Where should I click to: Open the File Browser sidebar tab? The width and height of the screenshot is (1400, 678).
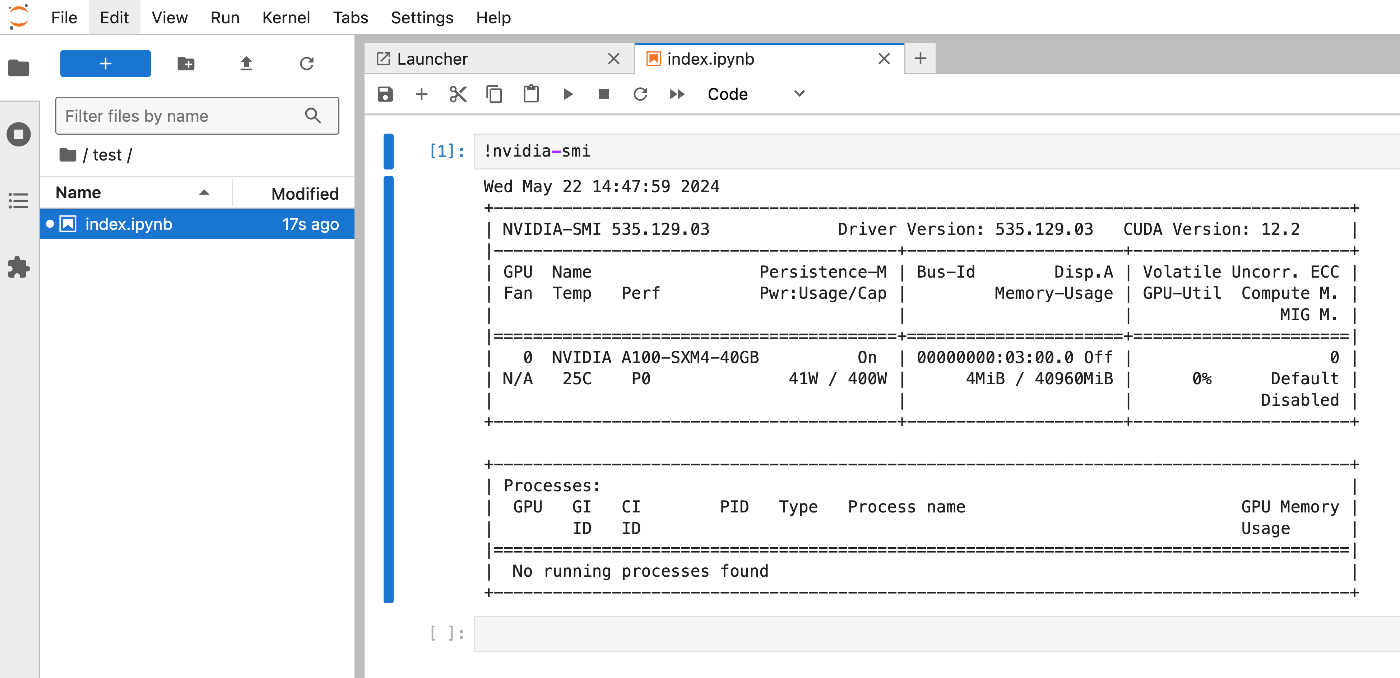(x=19, y=68)
